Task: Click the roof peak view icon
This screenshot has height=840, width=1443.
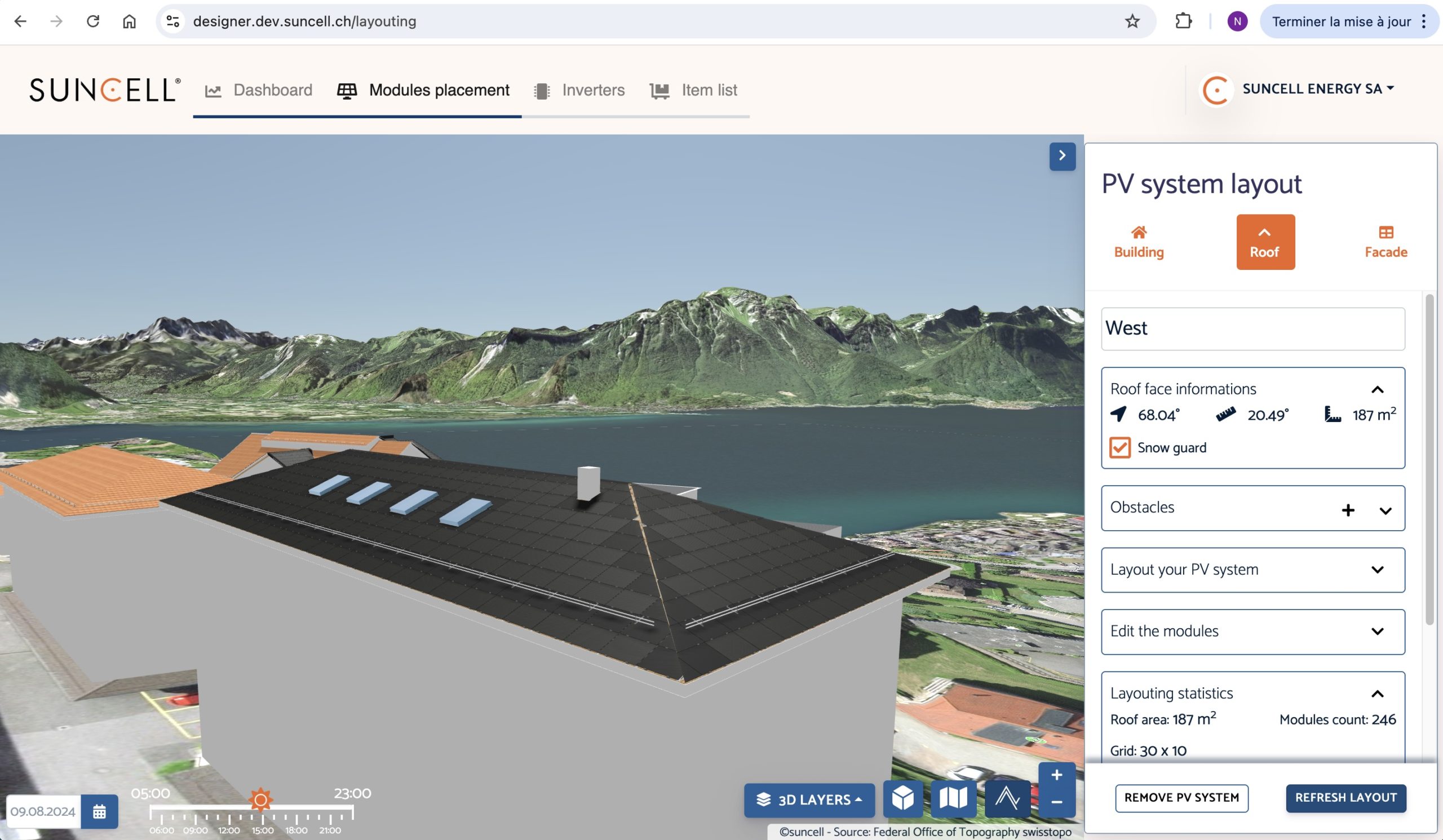Action: [x=1007, y=798]
